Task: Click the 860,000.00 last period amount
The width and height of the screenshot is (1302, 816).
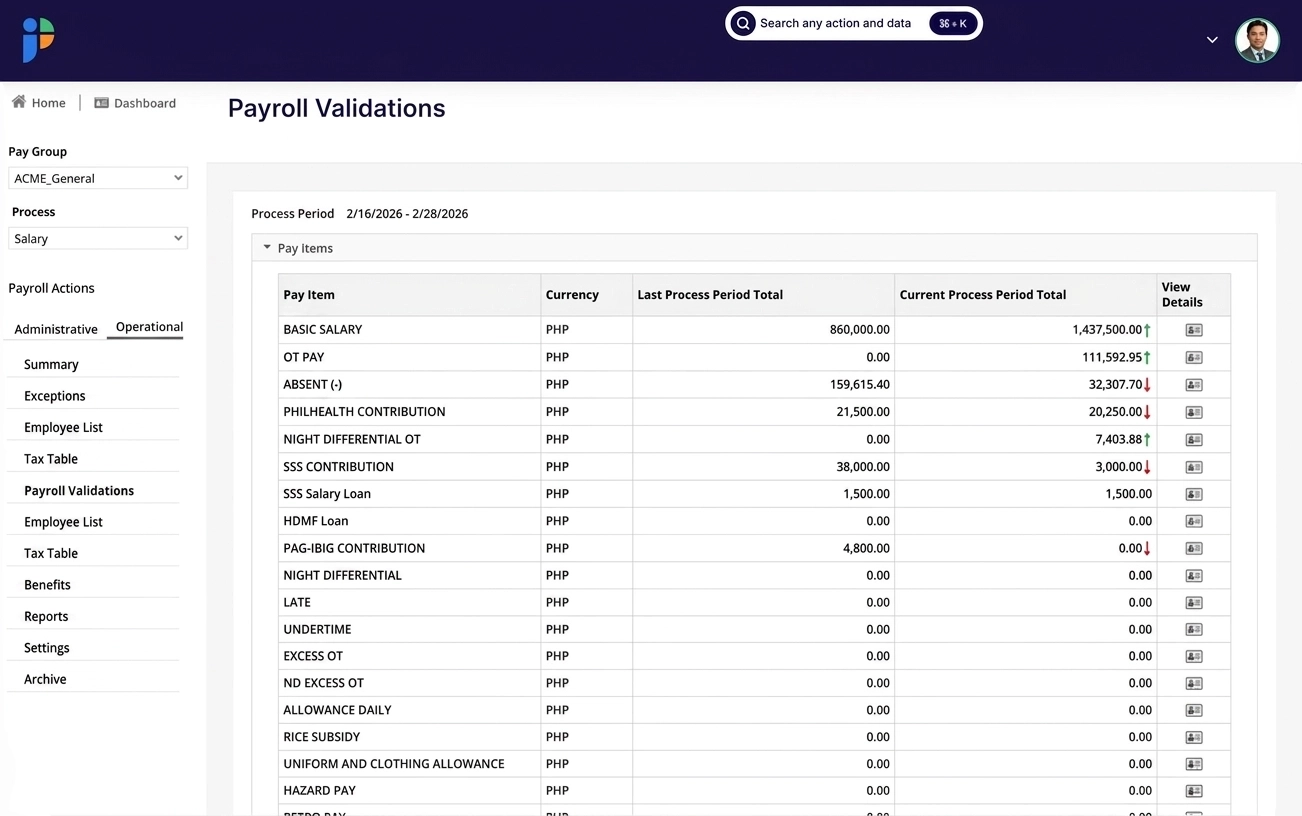Action: click(860, 330)
